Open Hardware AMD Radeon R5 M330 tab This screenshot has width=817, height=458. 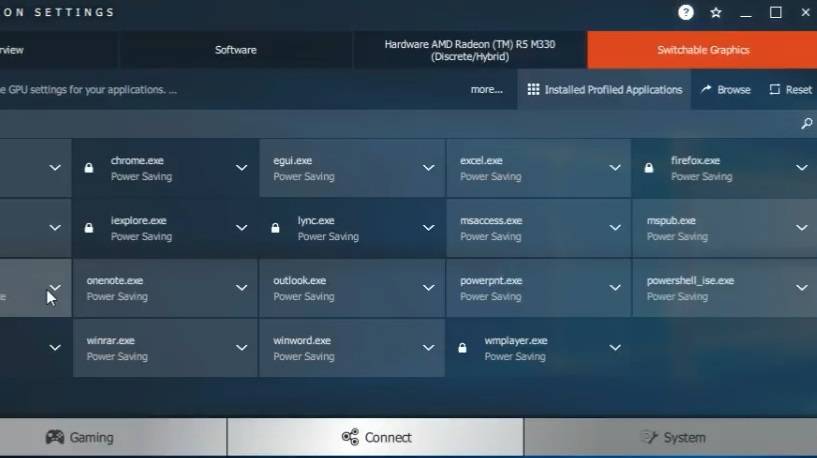(x=469, y=50)
